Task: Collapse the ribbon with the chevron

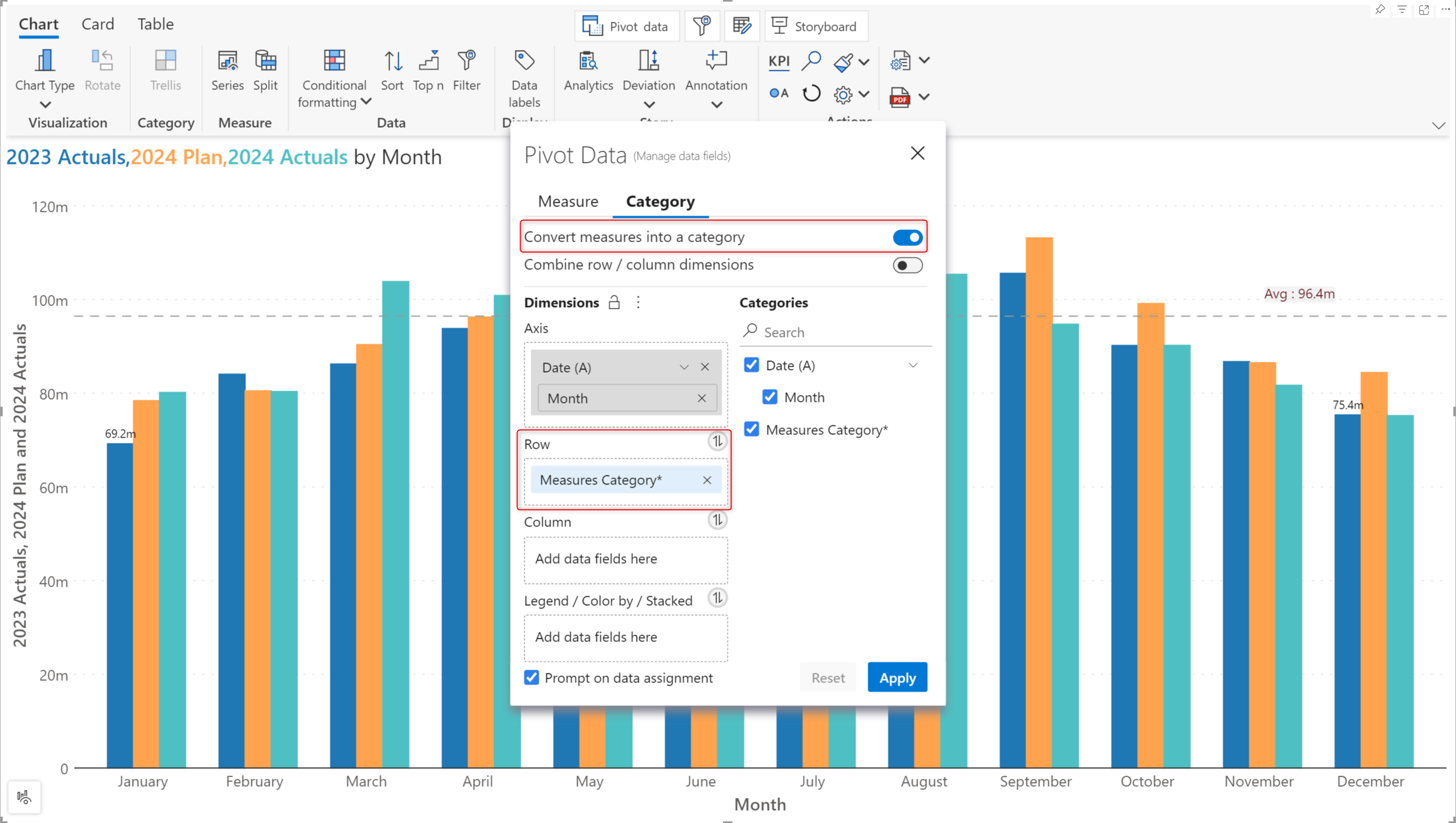Action: tap(1438, 126)
